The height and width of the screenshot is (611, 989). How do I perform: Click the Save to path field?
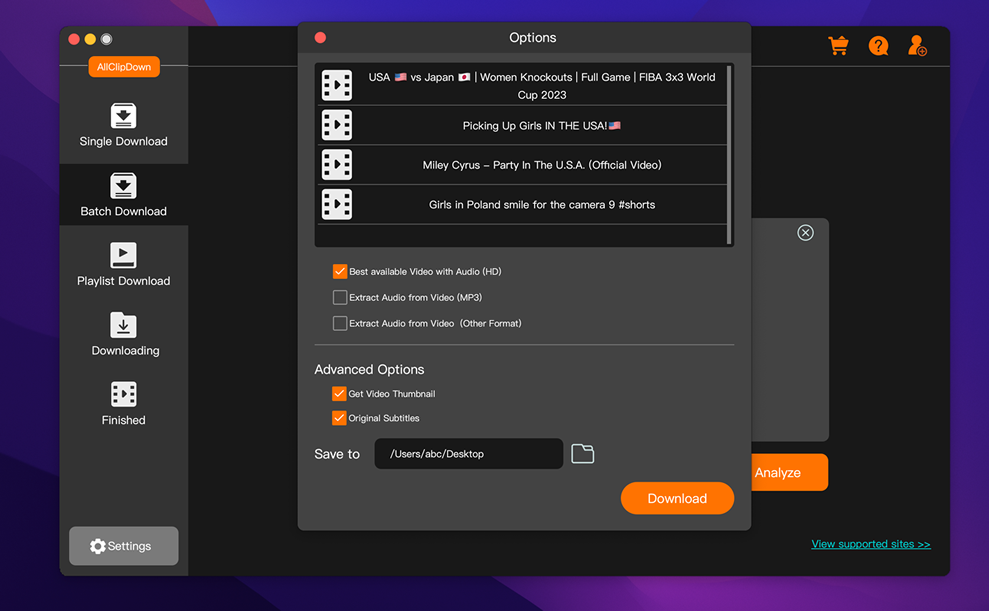469,453
